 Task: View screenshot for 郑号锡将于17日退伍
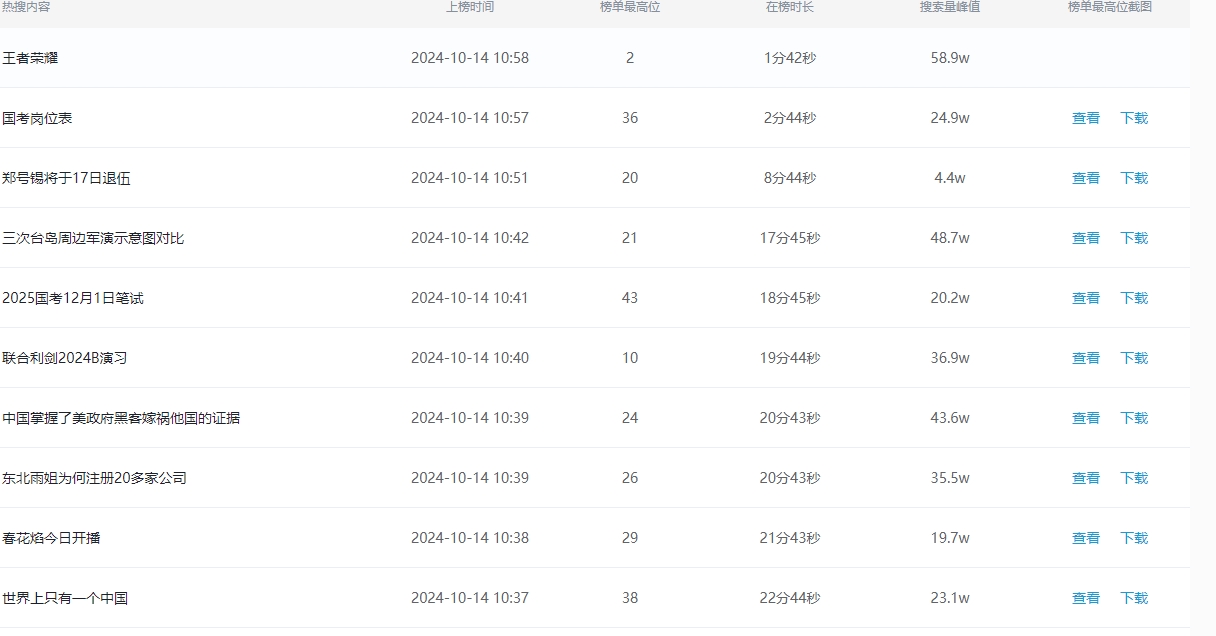(x=1086, y=178)
